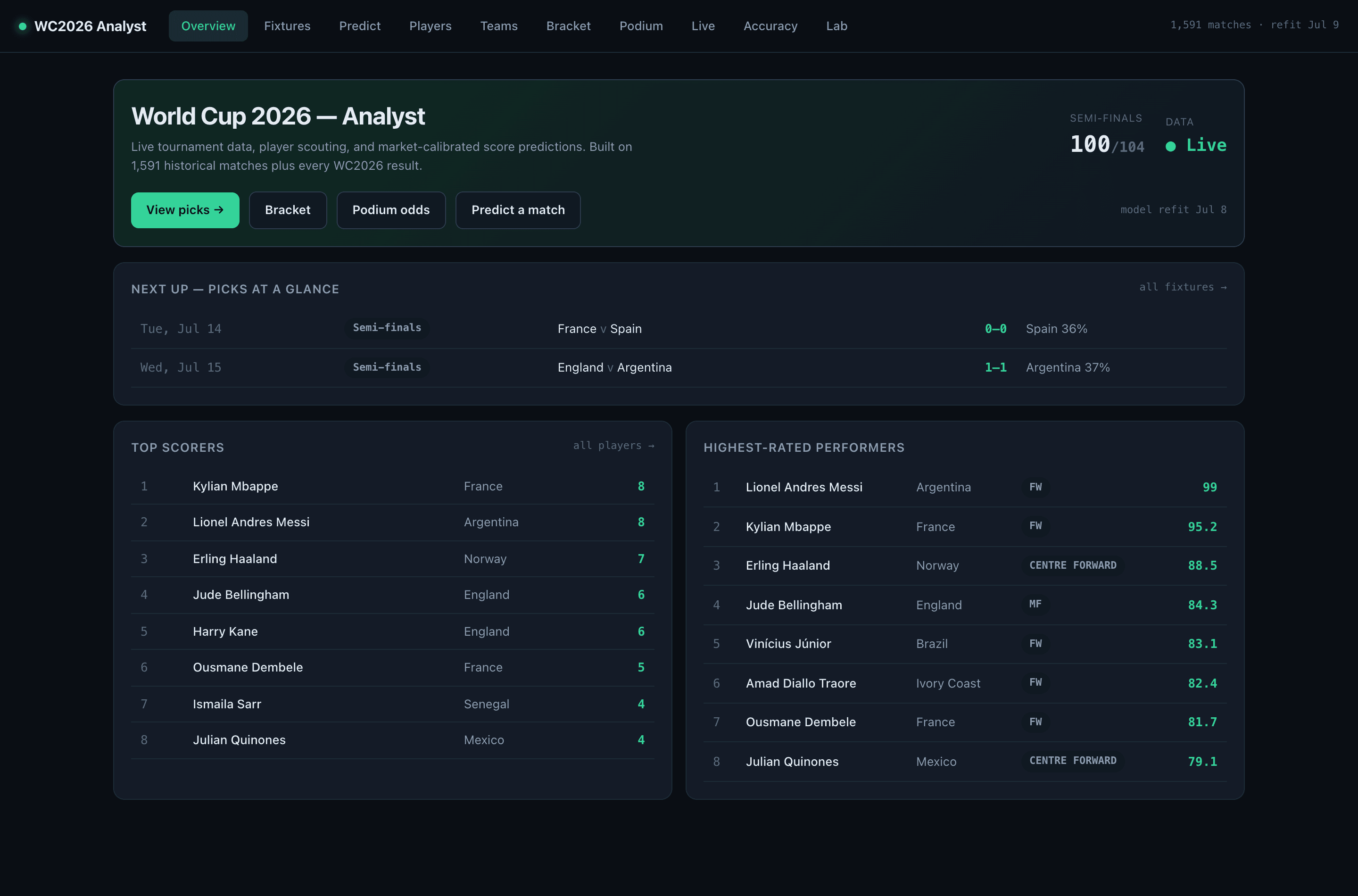1358x896 pixels.
Task: Click the 100/104 matches counter
Action: [1107, 145]
